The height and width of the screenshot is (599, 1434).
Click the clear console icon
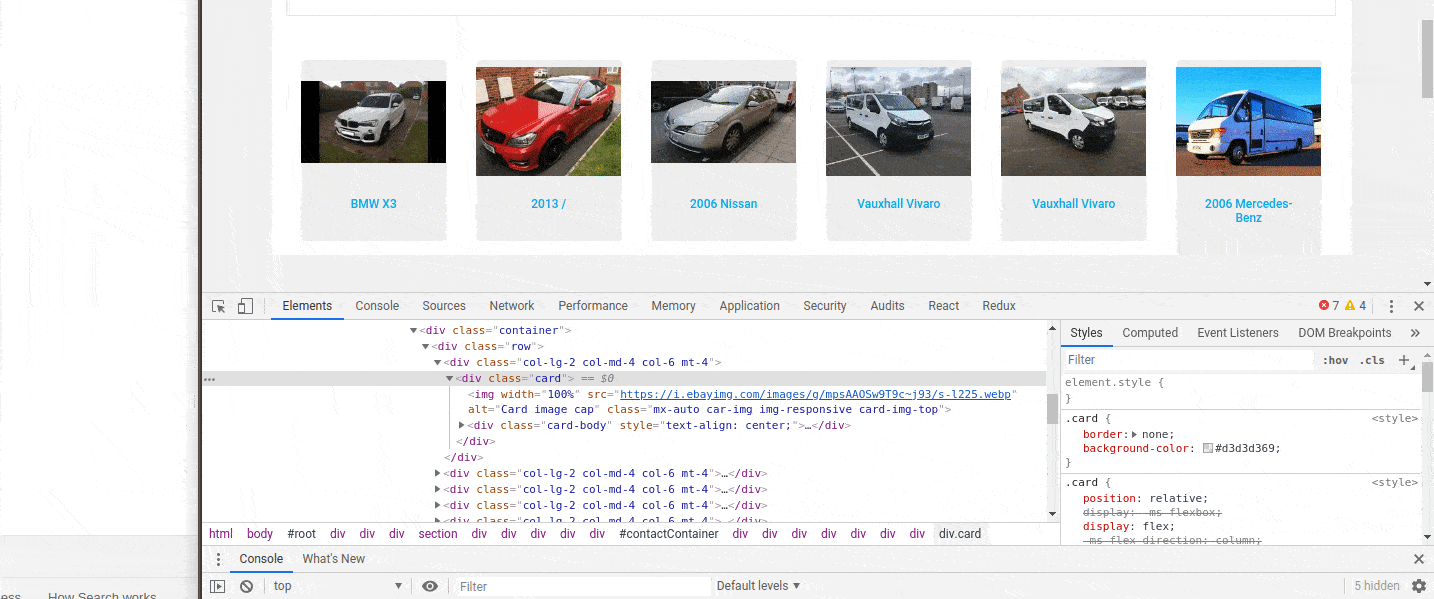(246, 585)
